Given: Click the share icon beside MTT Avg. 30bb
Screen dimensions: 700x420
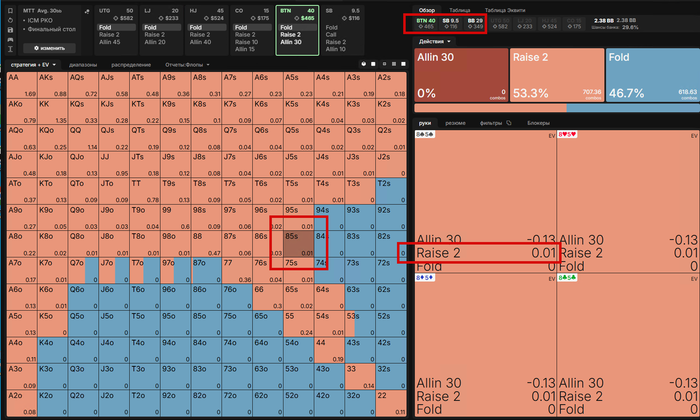Looking at the screenshot, I should [87, 12].
